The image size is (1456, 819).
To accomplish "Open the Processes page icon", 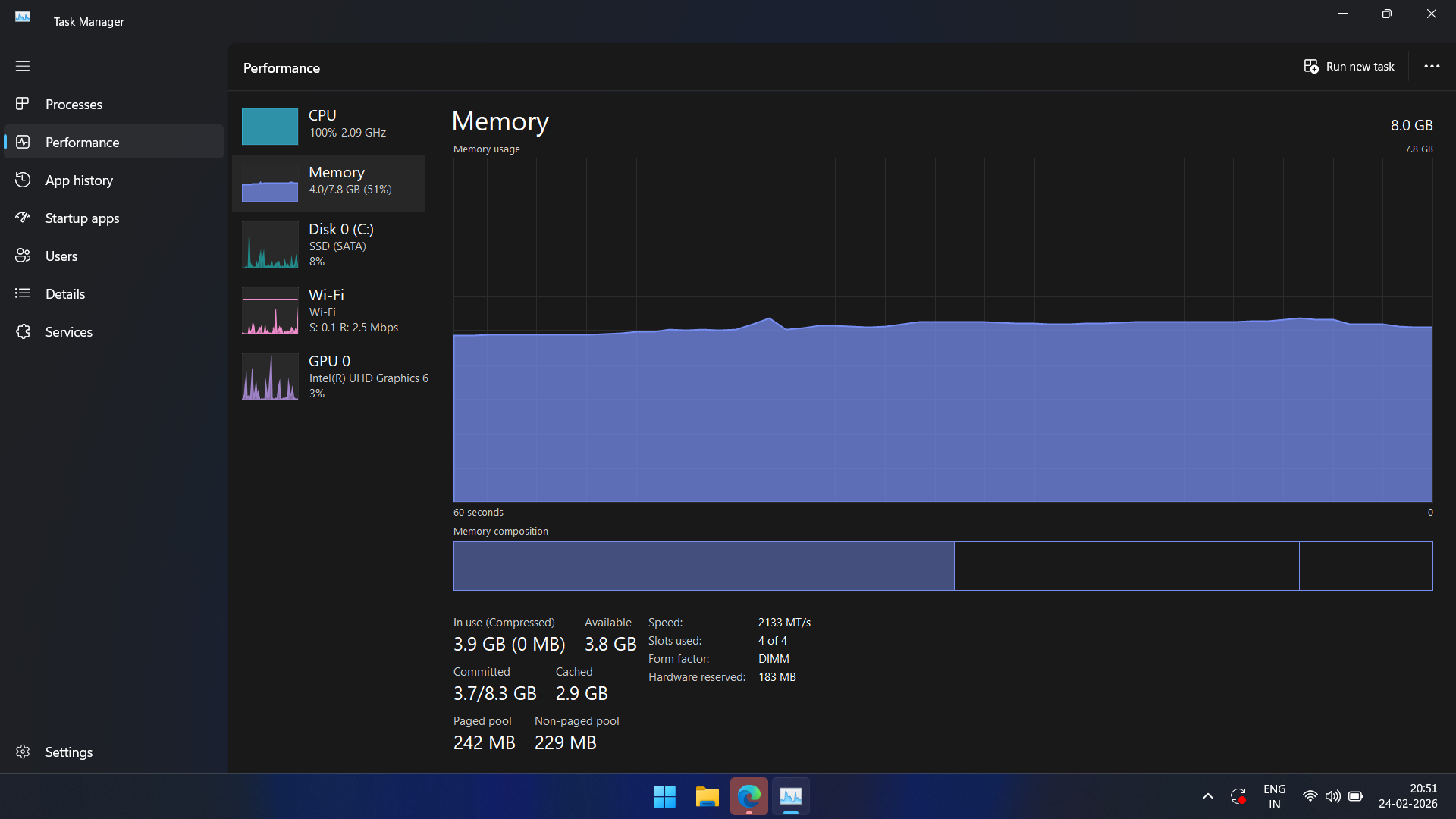I will [23, 104].
